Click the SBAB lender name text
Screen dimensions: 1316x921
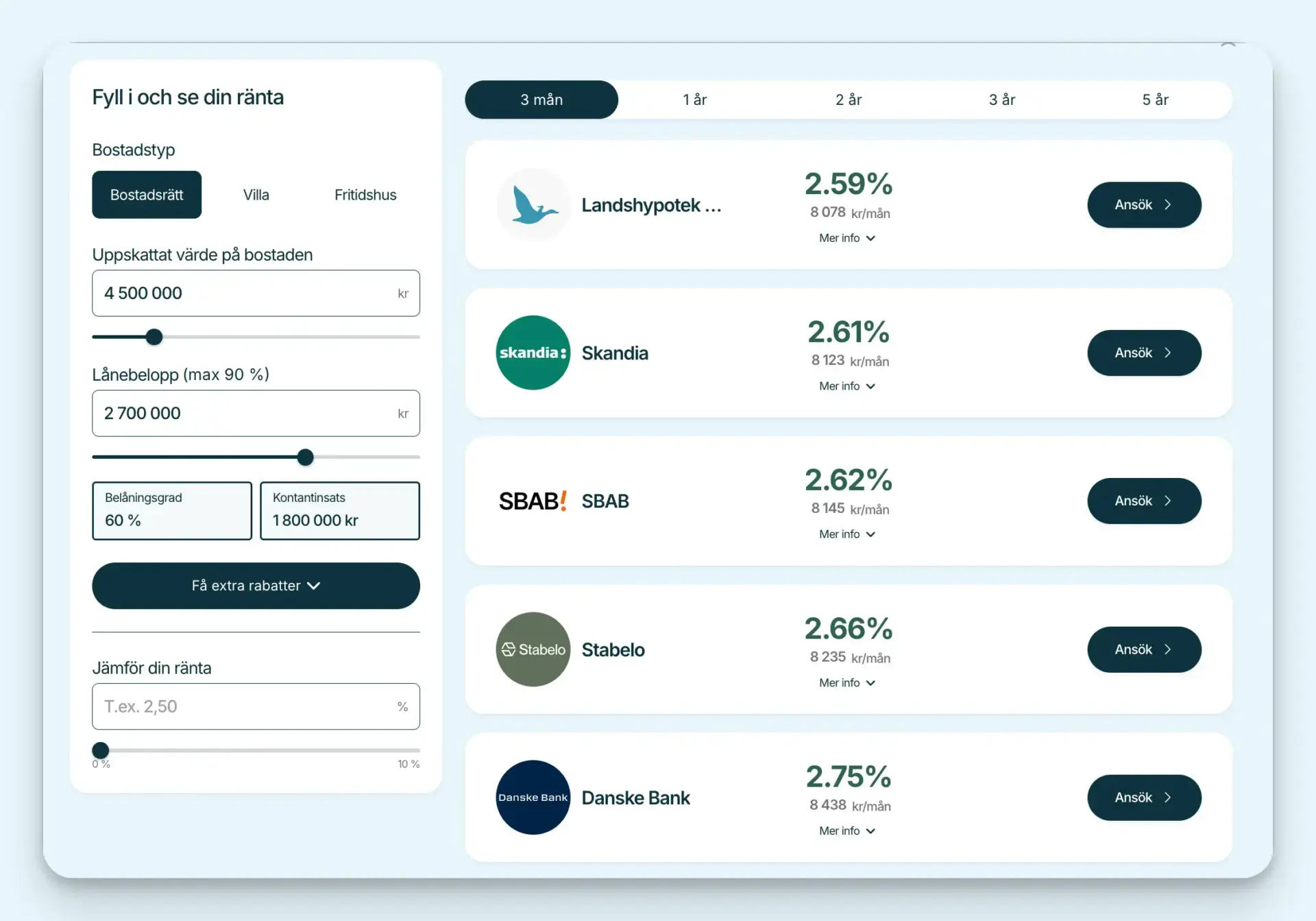(605, 501)
